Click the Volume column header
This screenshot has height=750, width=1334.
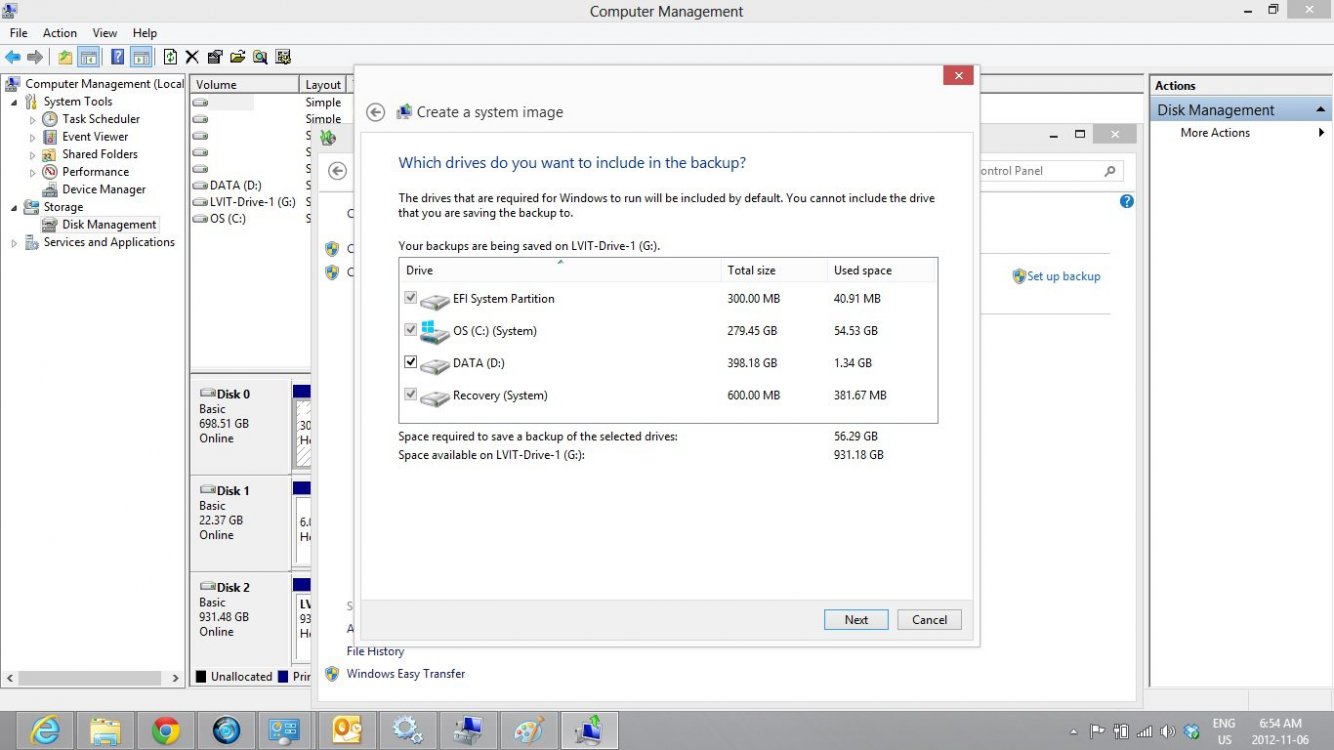point(245,85)
